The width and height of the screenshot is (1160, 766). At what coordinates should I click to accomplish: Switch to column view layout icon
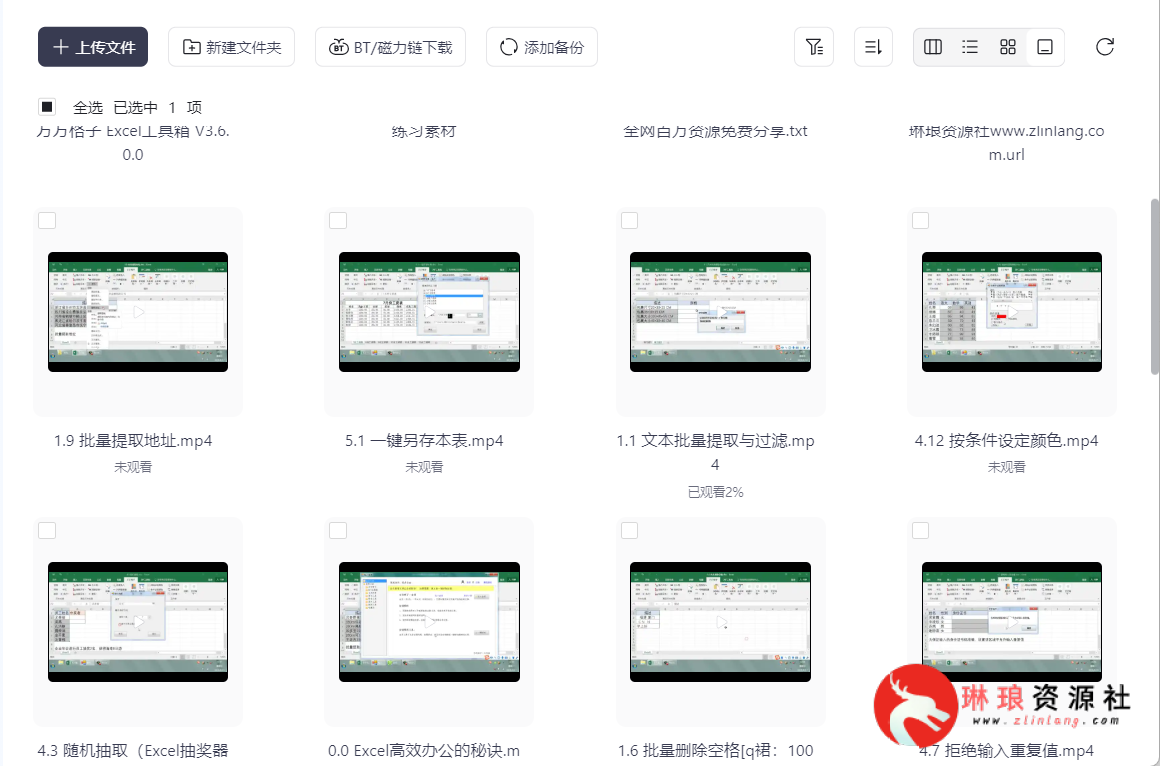coord(933,47)
